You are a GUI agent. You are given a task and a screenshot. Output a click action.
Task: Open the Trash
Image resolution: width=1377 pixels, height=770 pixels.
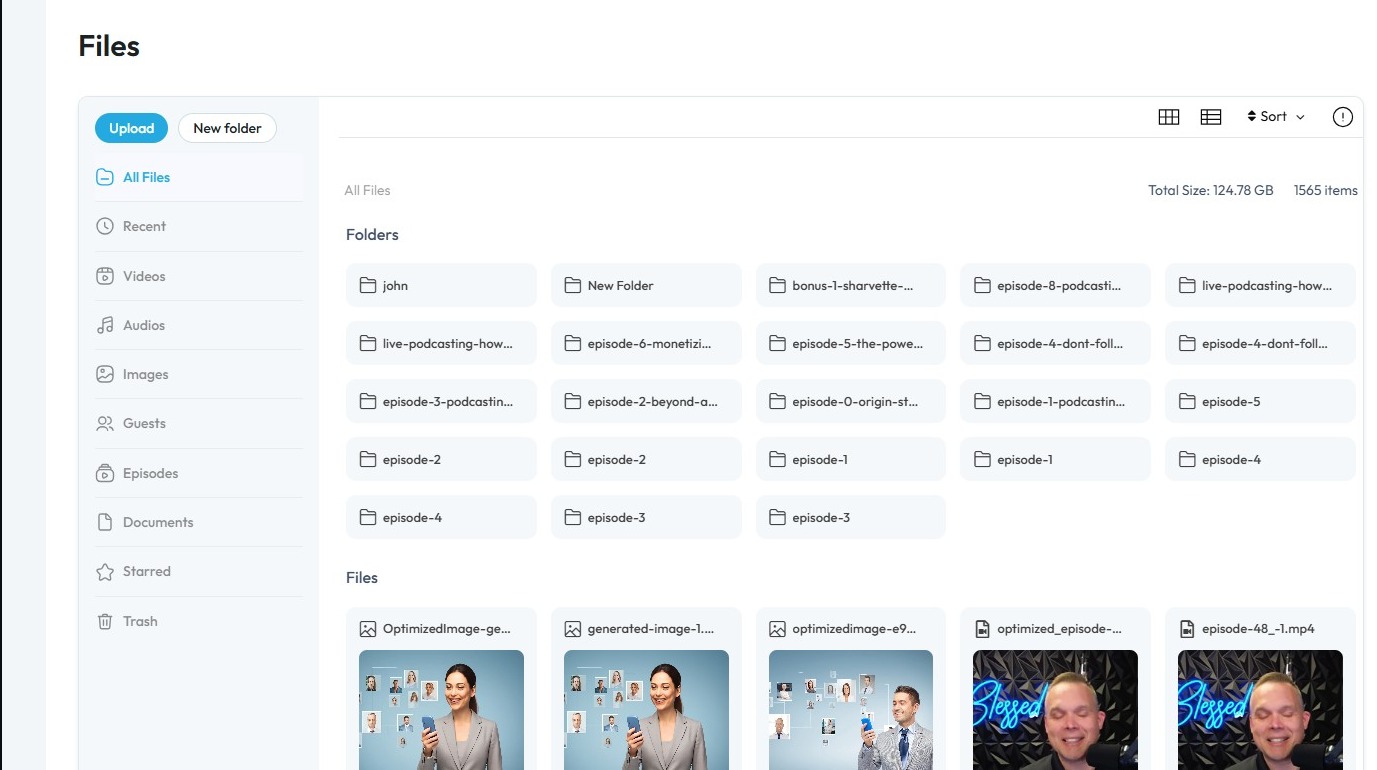point(199,621)
